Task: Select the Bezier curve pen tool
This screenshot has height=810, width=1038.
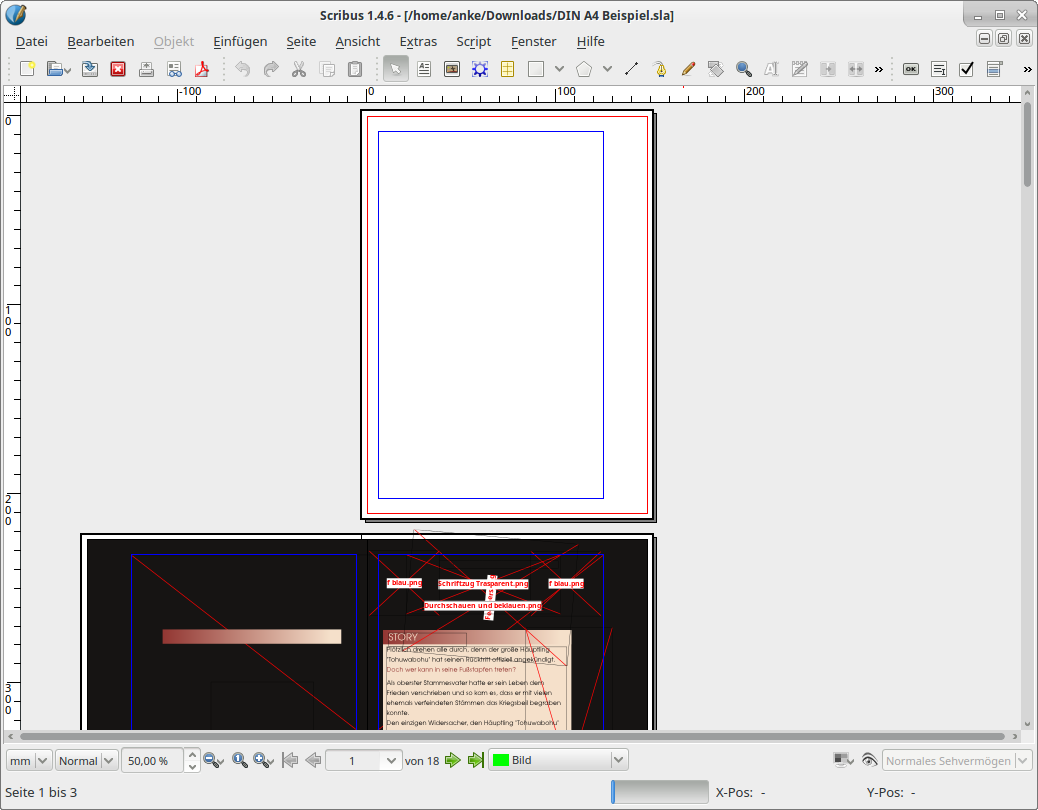Action: coord(660,69)
